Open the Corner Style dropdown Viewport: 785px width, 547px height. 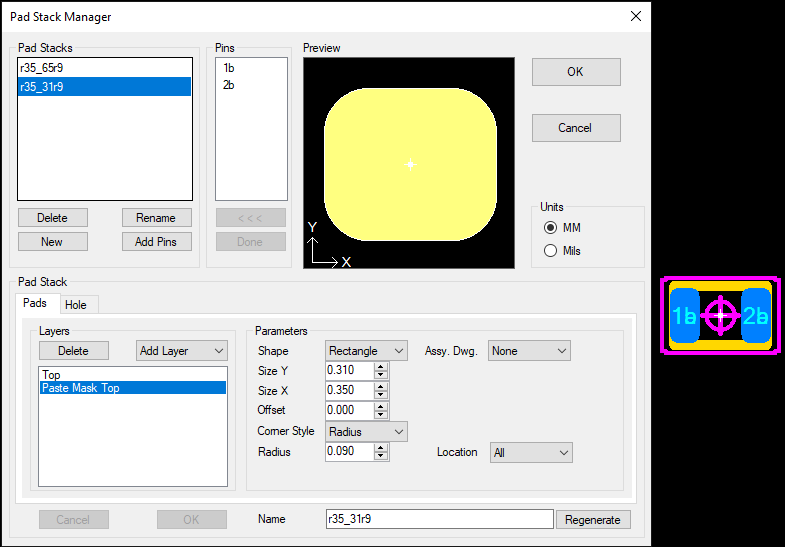(x=367, y=431)
